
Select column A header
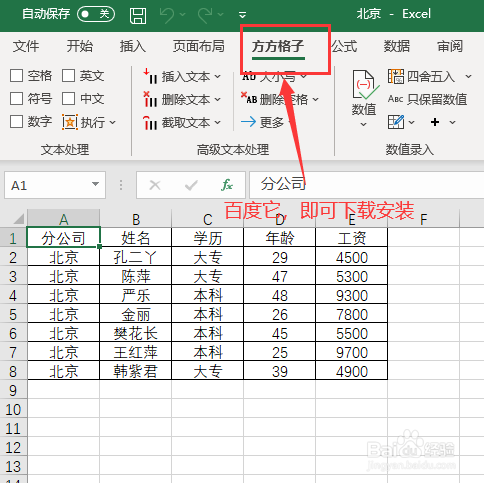click(64, 219)
